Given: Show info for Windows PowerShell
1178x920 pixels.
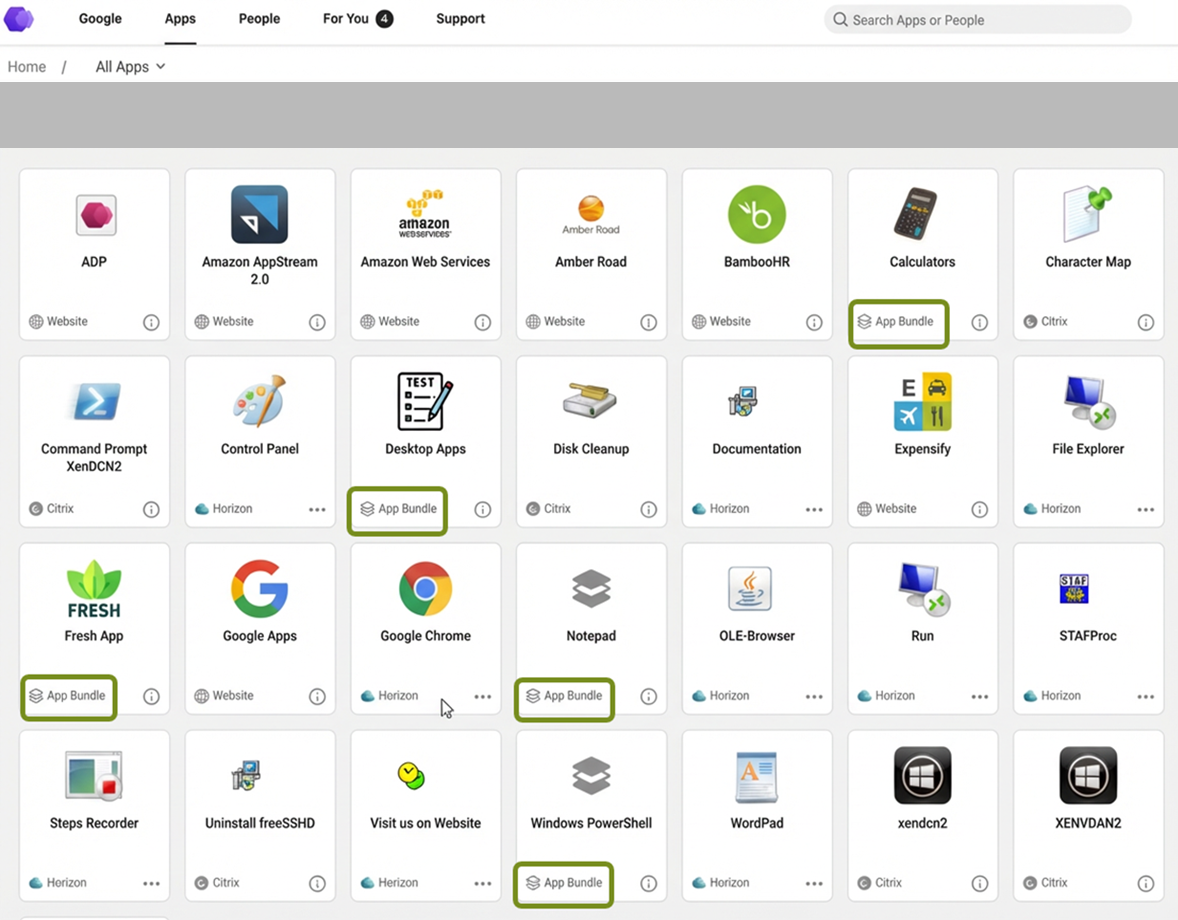Looking at the screenshot, I should tap(648, 883).
